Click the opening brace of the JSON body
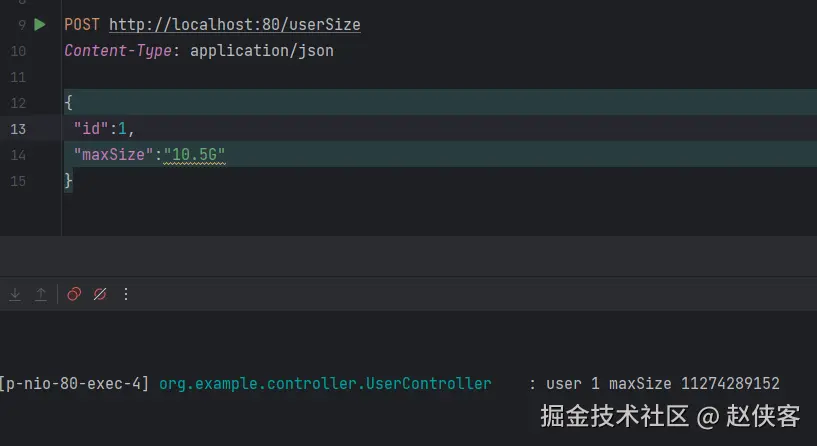 click(x=68, y=102)
